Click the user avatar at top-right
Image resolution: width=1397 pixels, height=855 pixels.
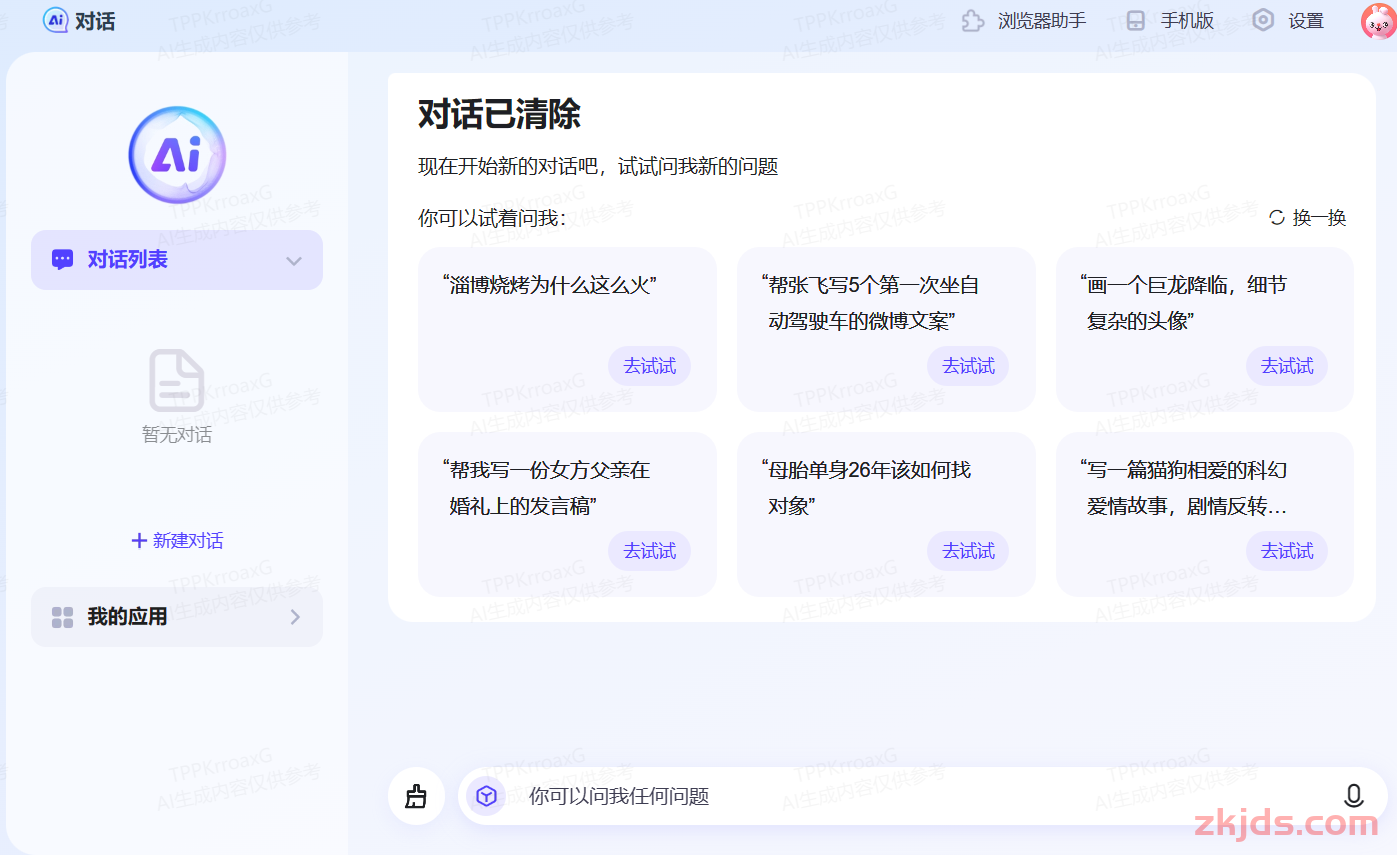point(1378,21)
